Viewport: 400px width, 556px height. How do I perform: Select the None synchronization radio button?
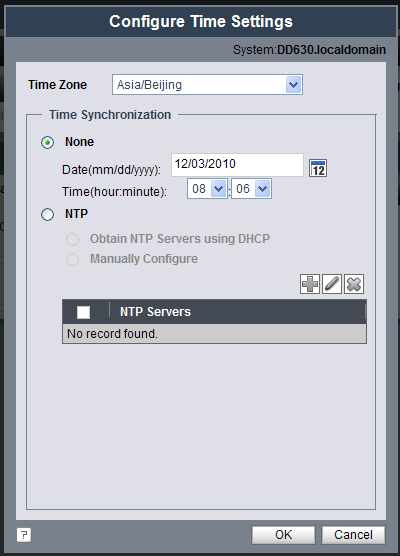48,143
